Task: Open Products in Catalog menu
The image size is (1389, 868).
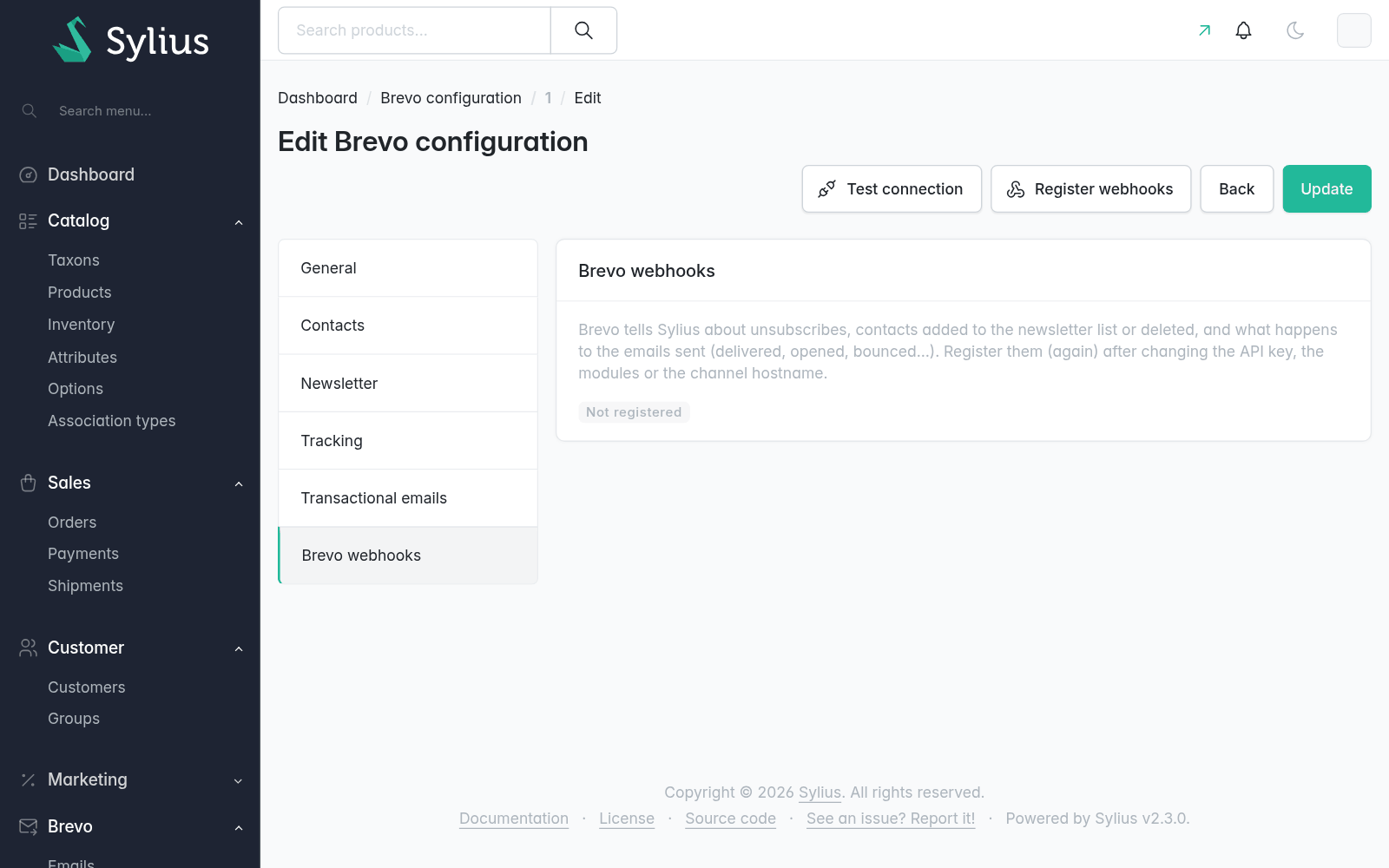Action: tap(80, 293)
